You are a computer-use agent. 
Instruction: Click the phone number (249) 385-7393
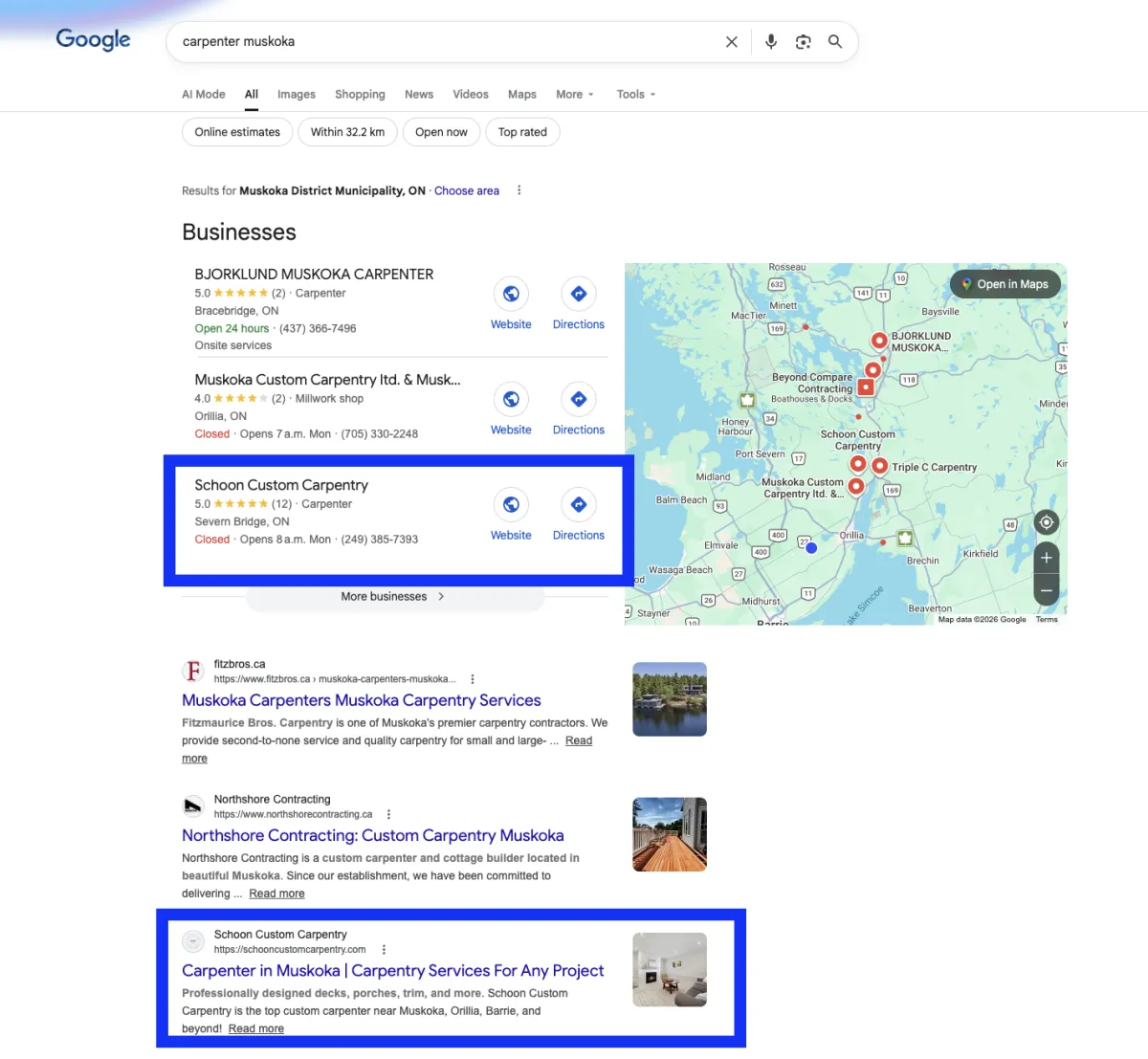tap(380, 540)
